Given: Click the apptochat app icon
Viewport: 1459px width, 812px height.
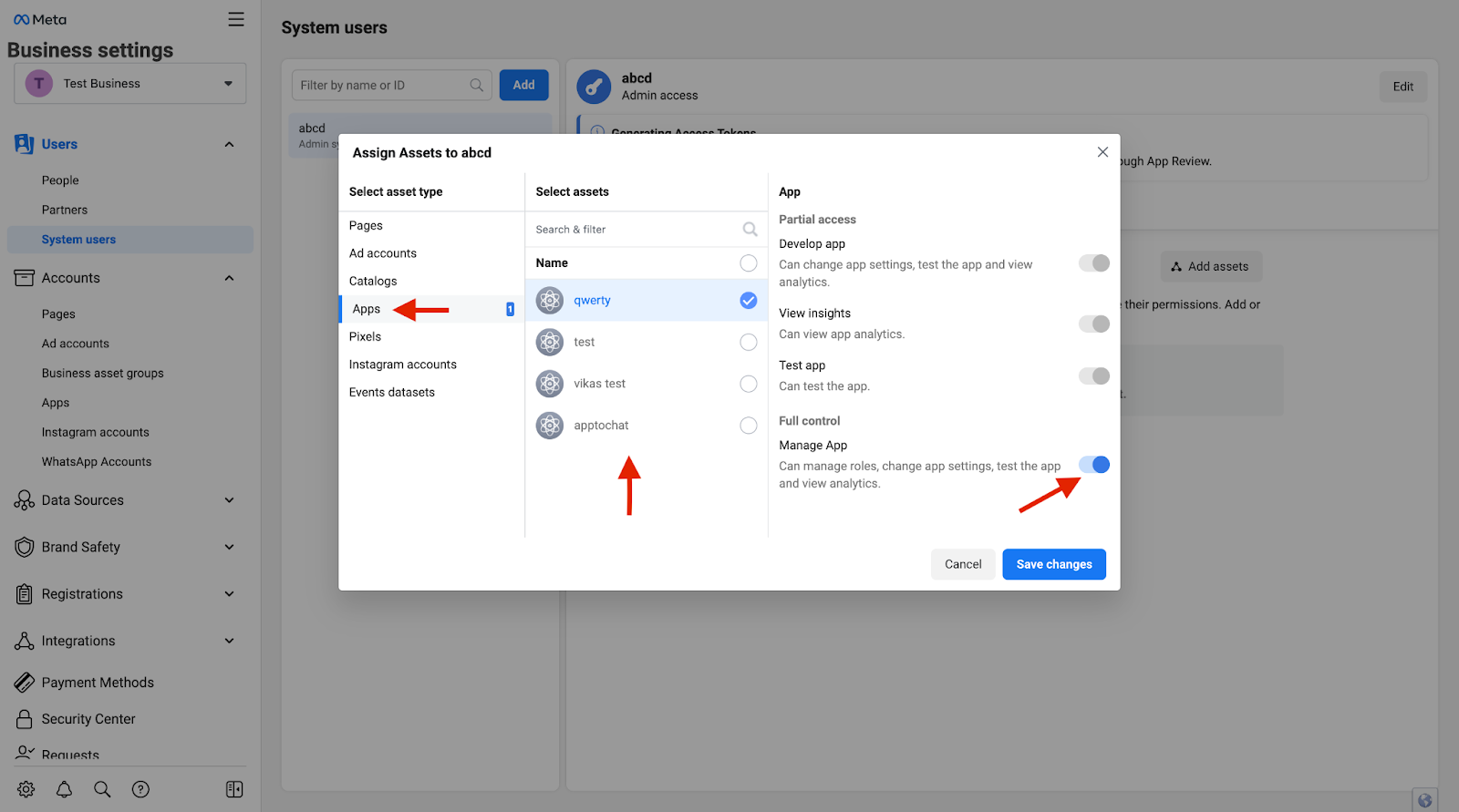Looking at the screenshot, I should 550,426.
